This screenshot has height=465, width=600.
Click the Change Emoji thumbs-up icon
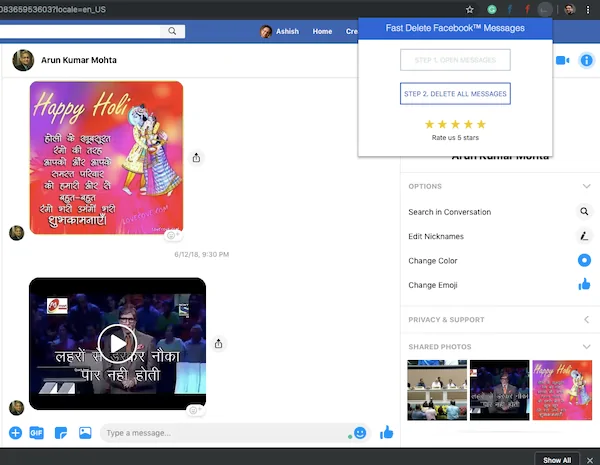pos(584,284)
